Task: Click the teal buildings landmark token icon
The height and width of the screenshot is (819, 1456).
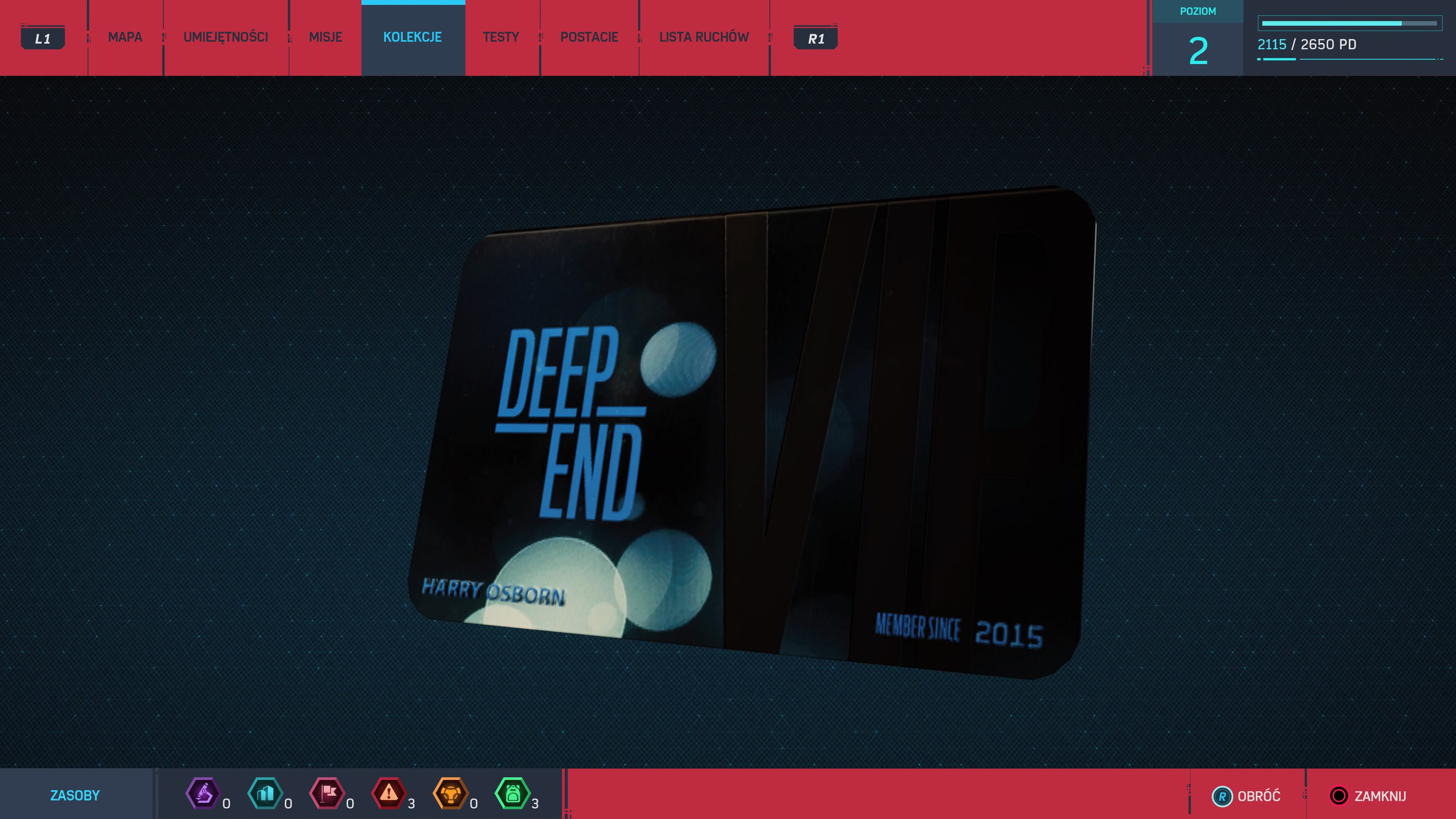Action: click(265, 794)
